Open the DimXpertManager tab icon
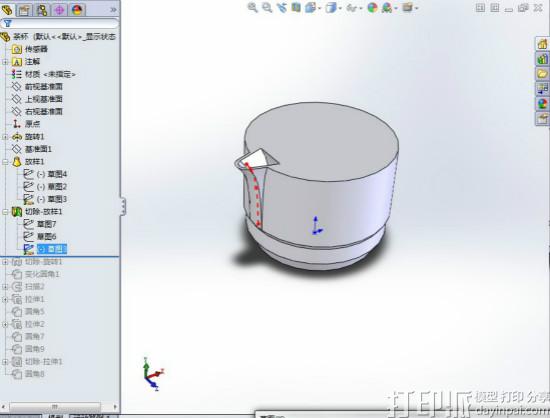The width and height of the screenshot is (550, 418). point(59,10)
